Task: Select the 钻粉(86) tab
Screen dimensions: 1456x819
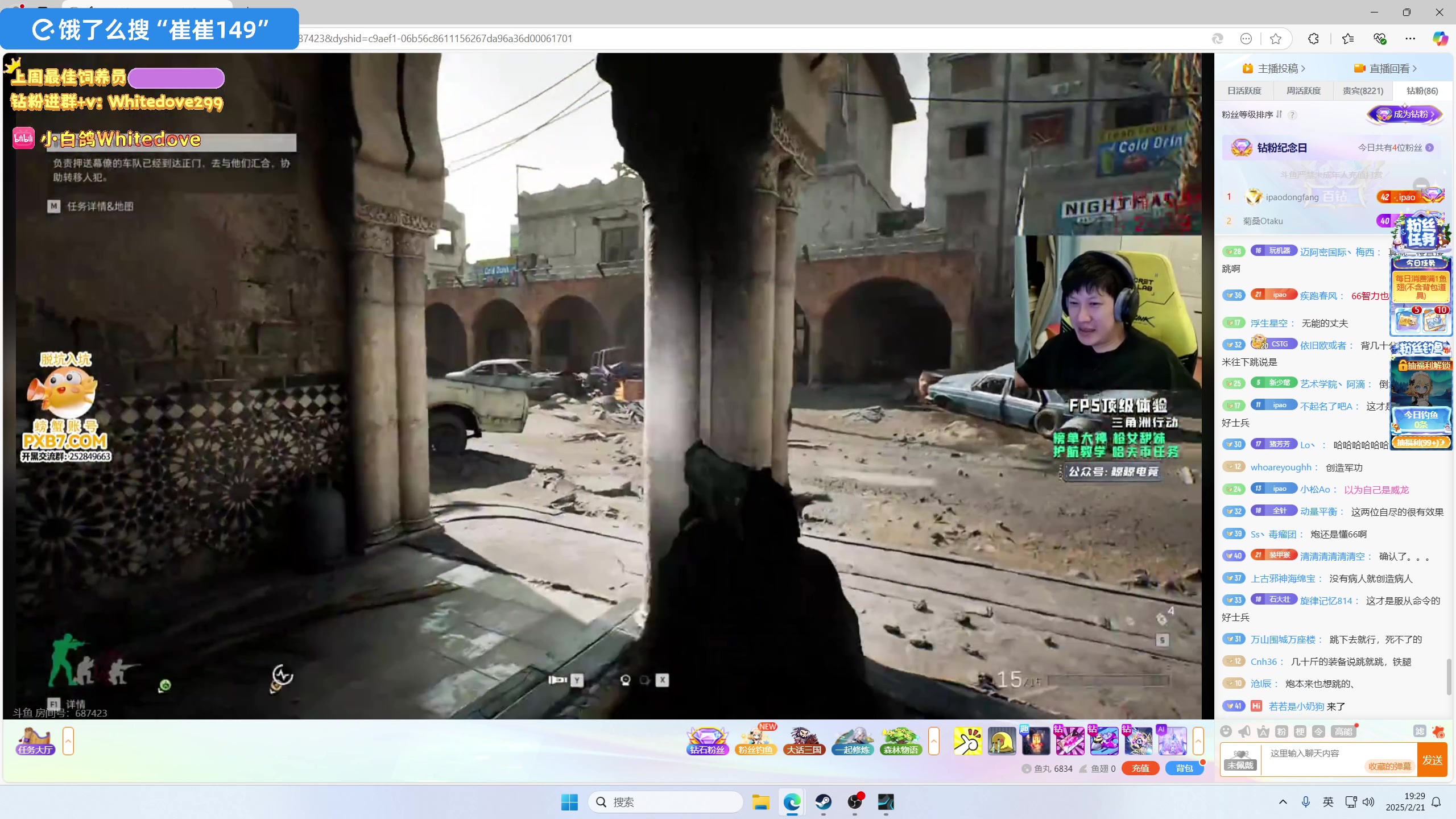Action: tap(1422, 91)
